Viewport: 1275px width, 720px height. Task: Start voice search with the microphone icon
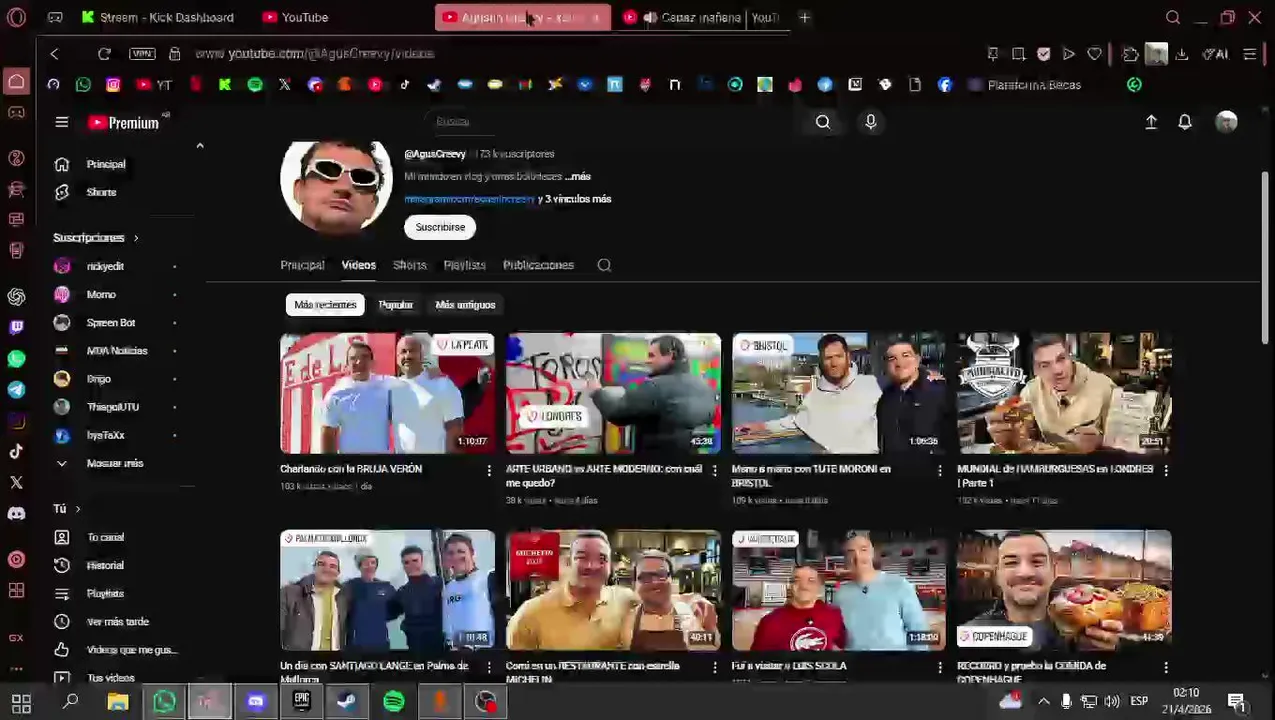tap(870, 122)
